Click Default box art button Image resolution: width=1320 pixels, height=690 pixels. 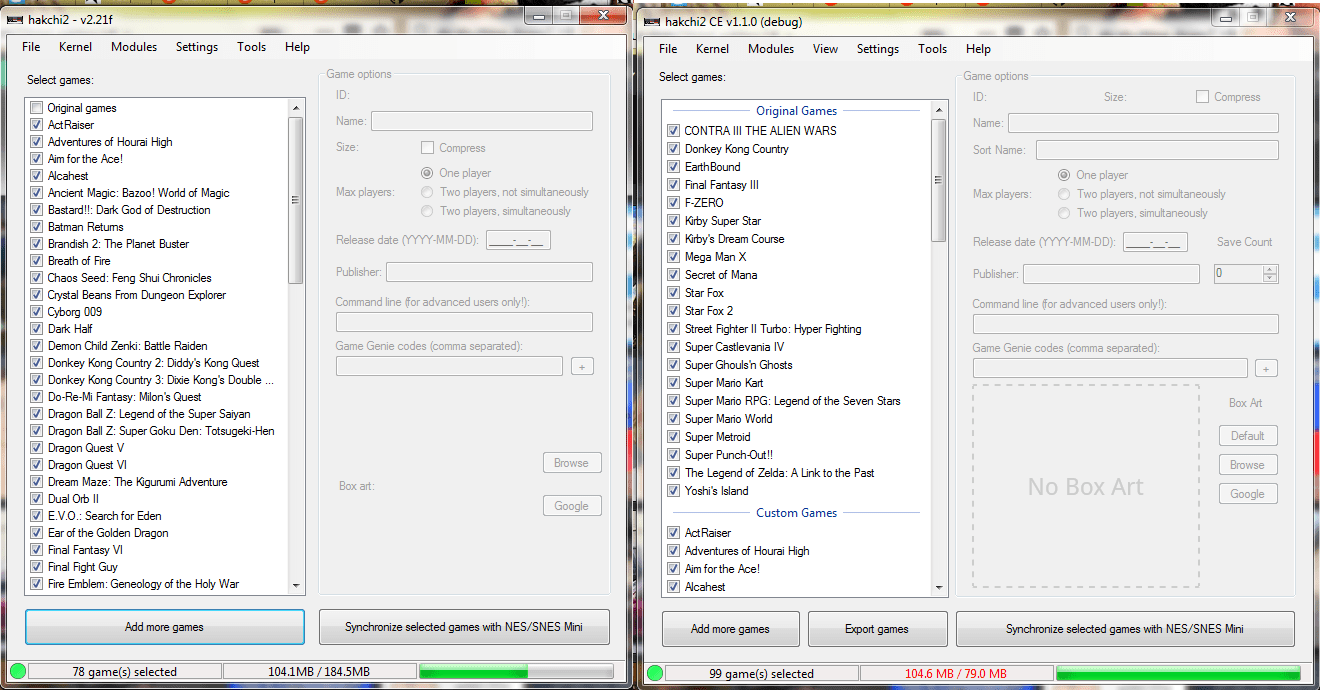coord(1248,436)
